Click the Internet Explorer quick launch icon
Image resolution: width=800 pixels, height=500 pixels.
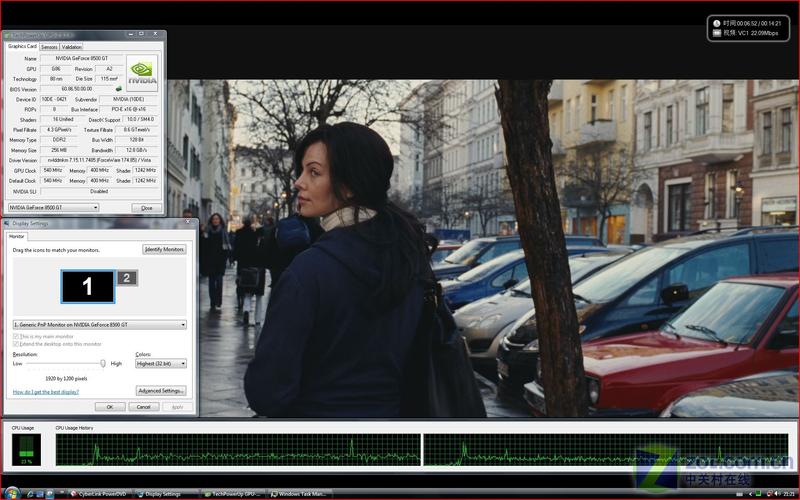tap(31, 494)
